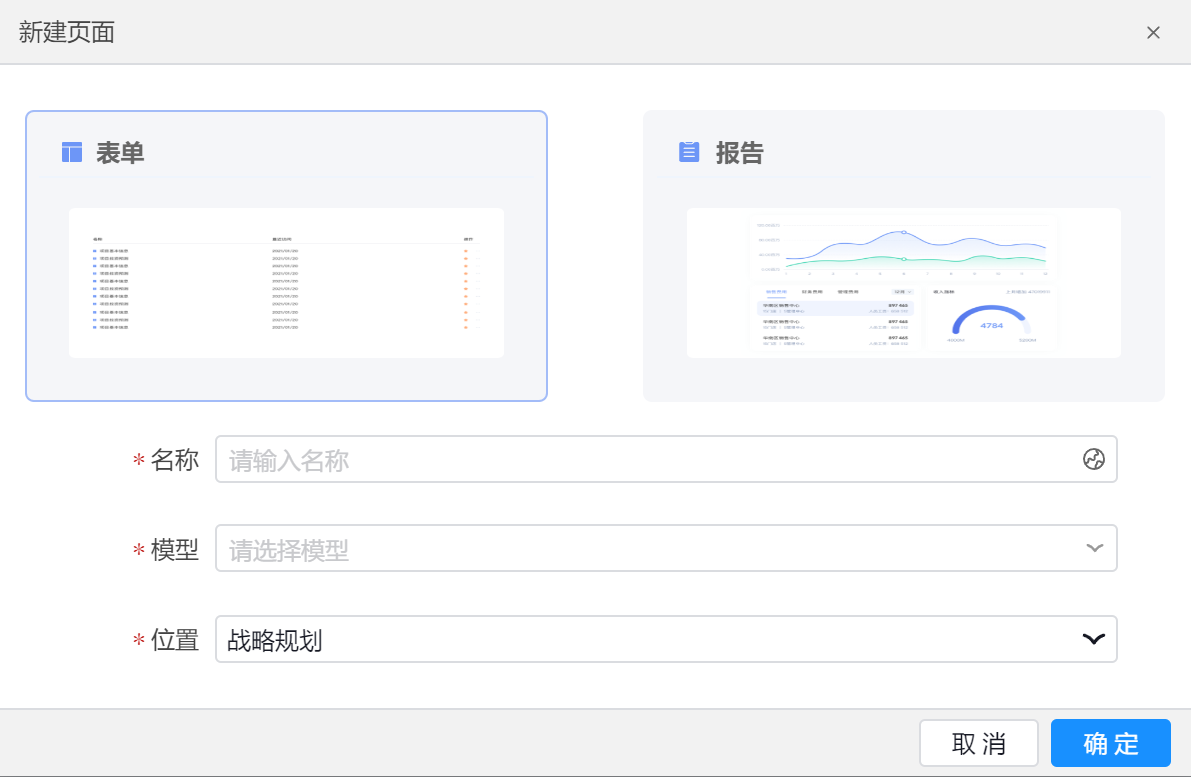
Task: Confirm with the 确定 button
Action: [x=1110, y=743]
